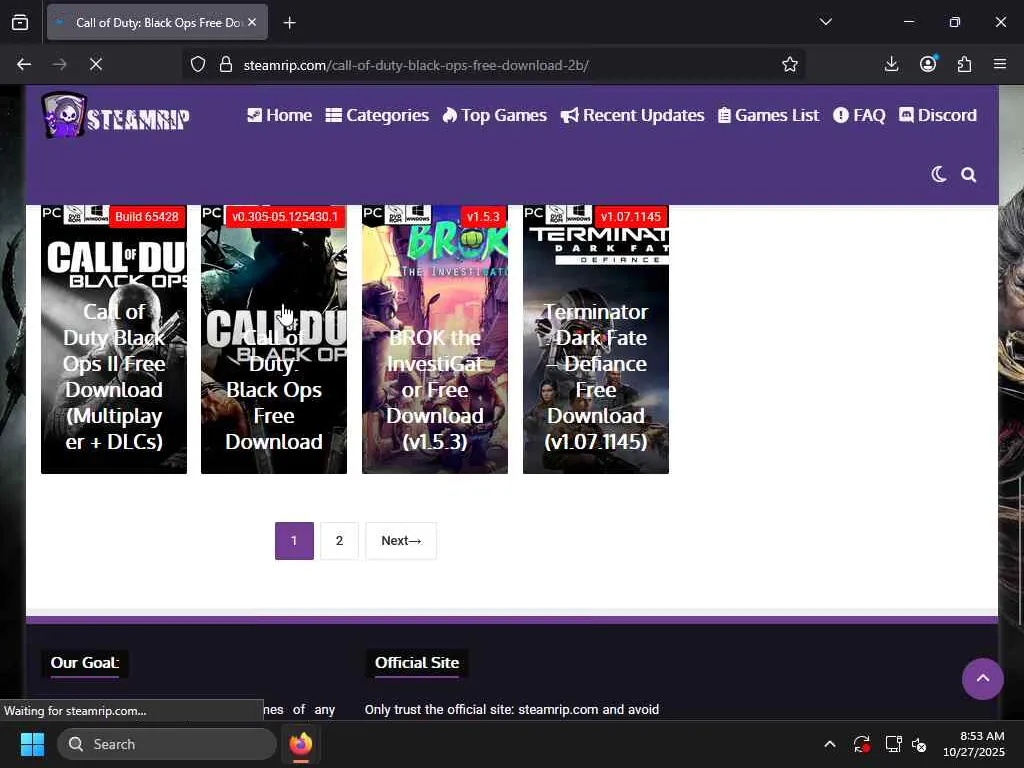
Task: Open the Top Games page
Action: click(494, 116)
